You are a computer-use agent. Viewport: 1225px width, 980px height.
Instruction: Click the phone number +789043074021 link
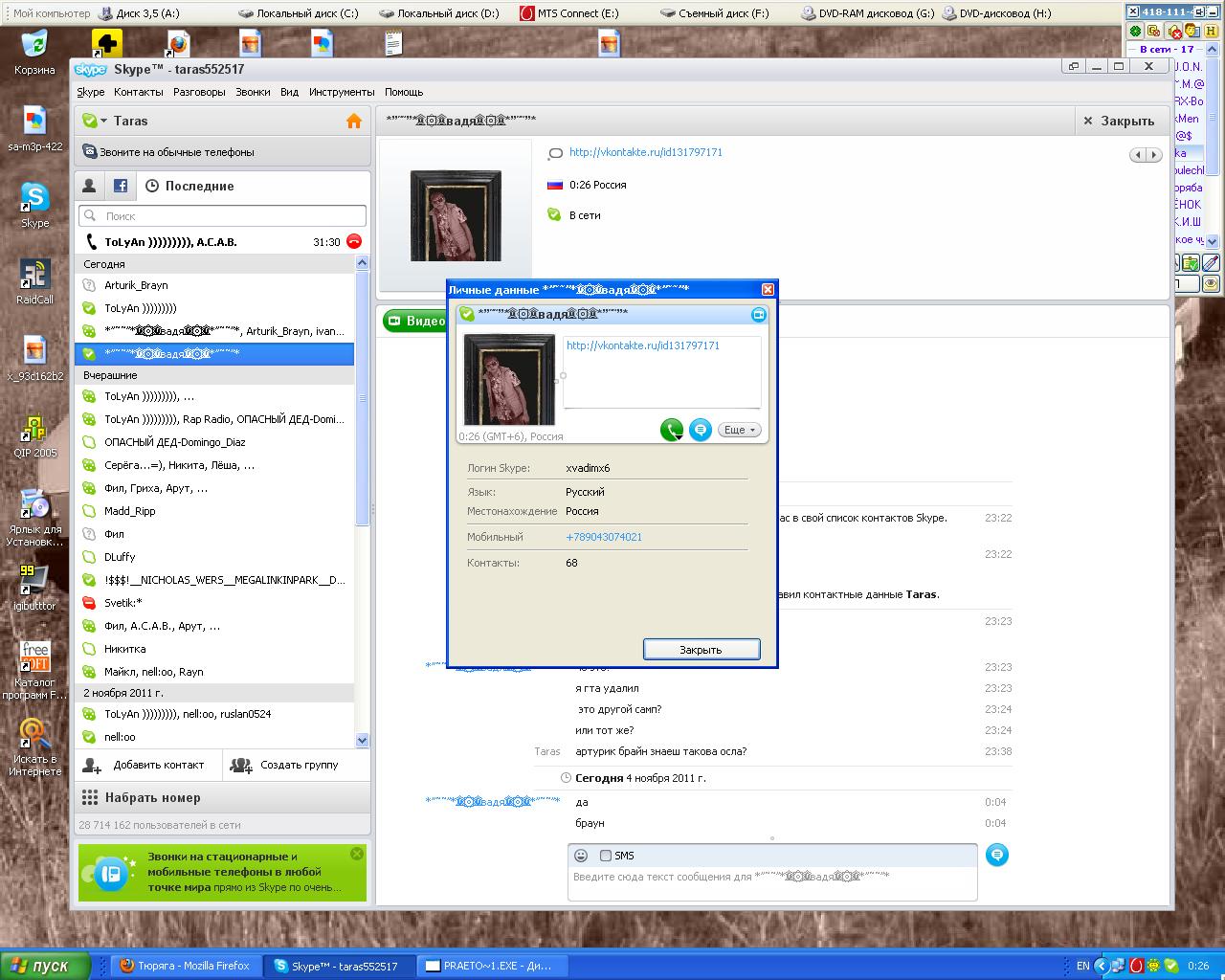tap(604, 537)
